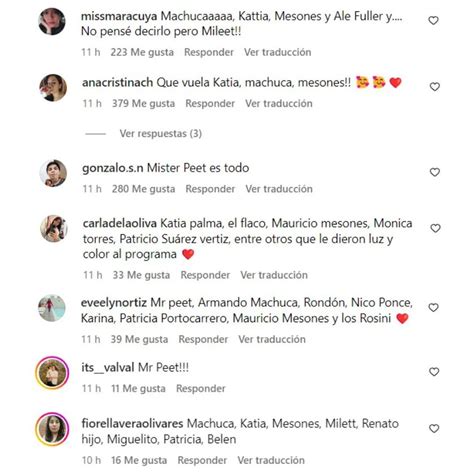View 379 Me gusta likes list

pos(143,104)
